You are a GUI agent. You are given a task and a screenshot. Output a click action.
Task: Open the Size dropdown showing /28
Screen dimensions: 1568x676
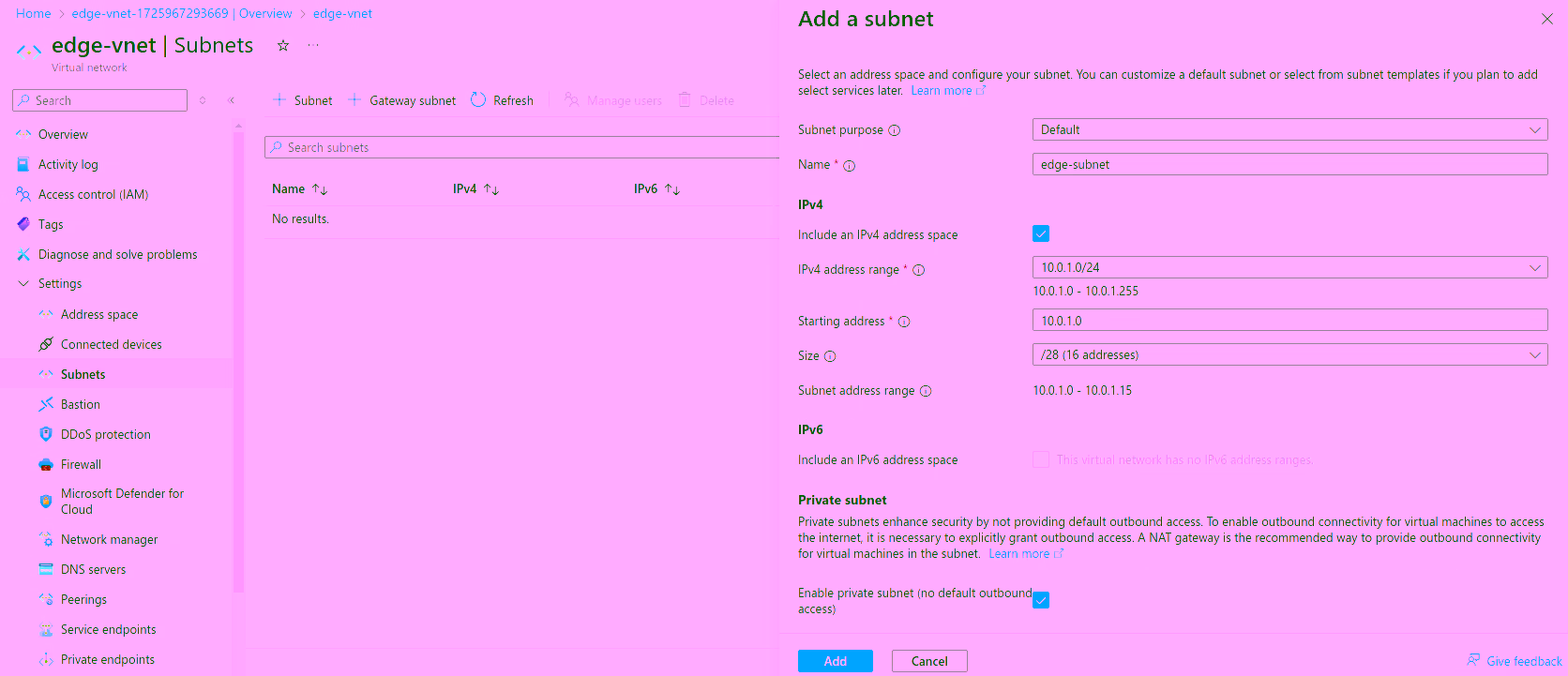[1289, 354]
